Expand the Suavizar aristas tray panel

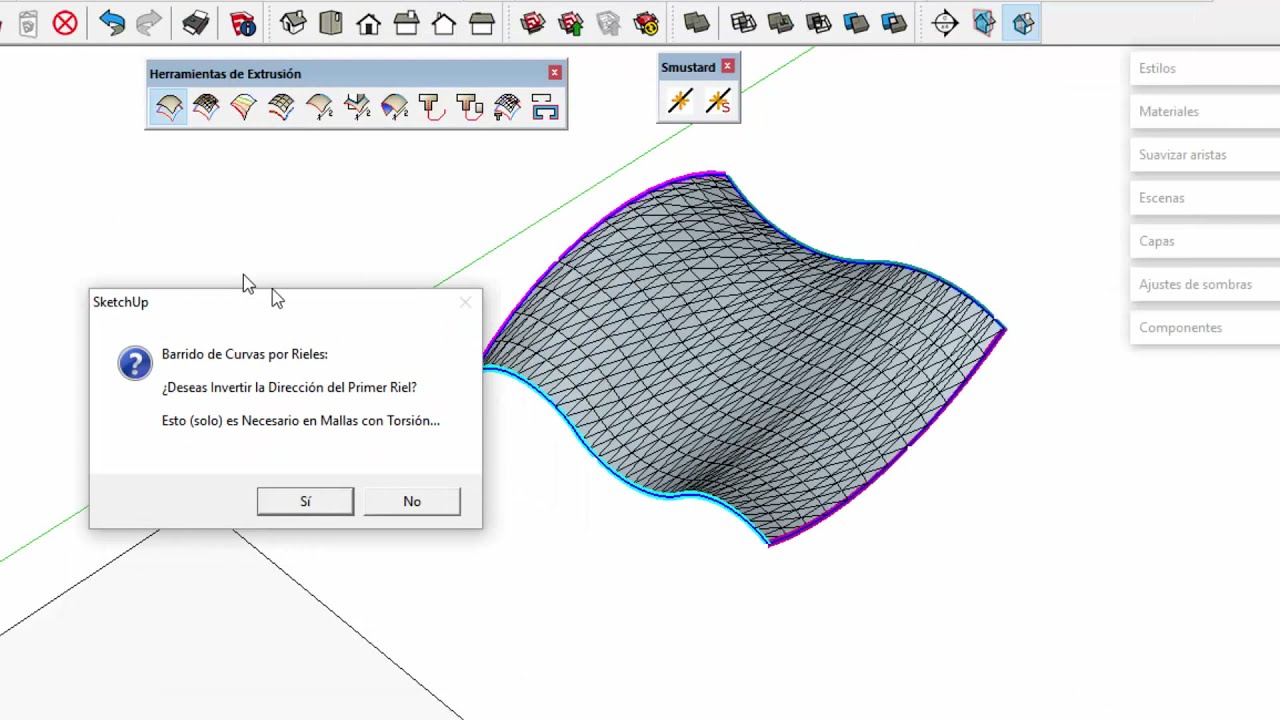(1205, 154)
